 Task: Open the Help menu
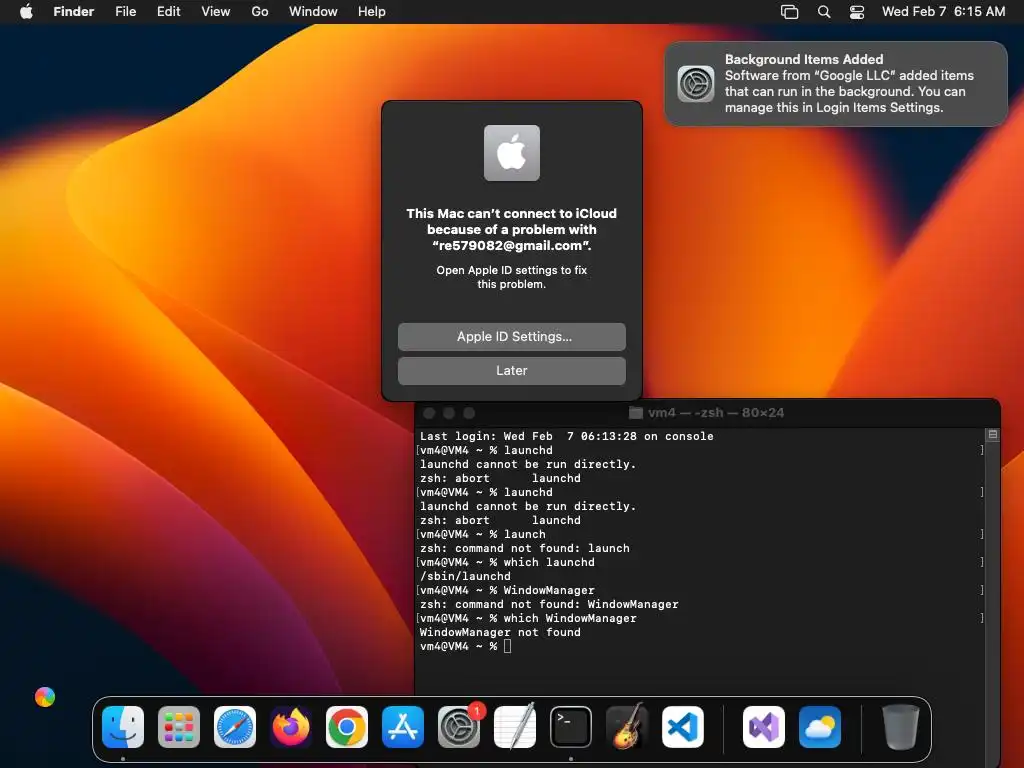tap(372, 12)
